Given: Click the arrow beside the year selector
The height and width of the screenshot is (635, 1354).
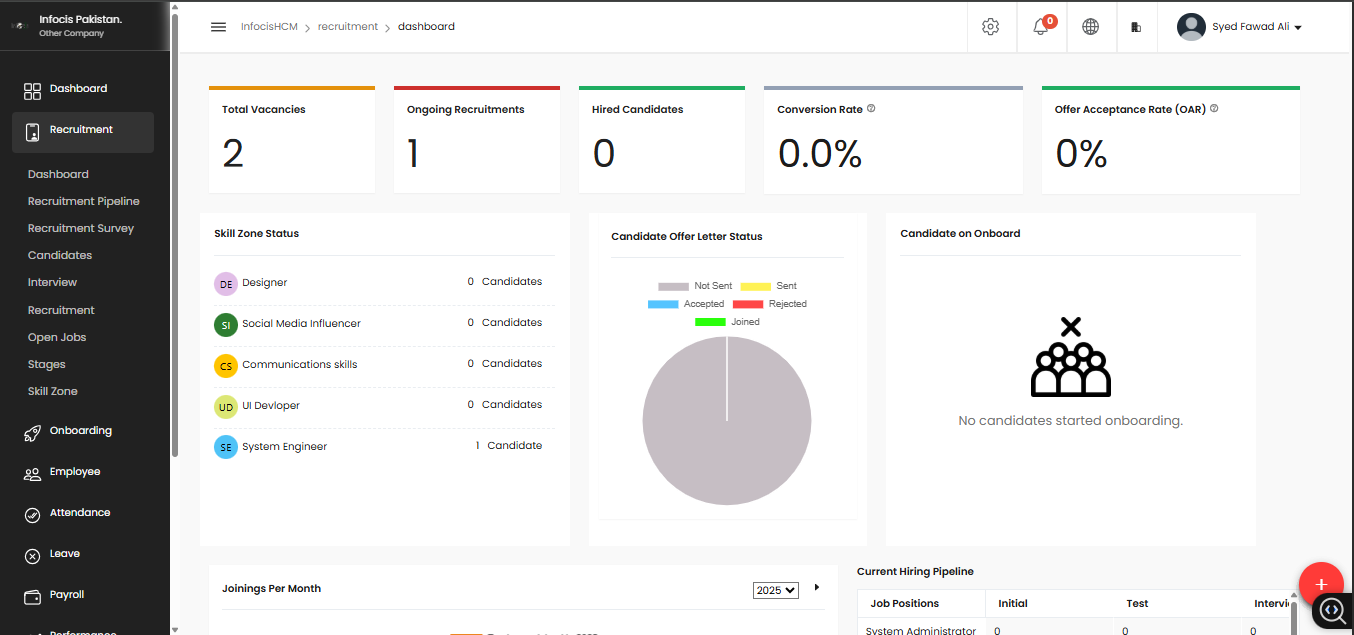Looking at the screenshot, I should coord(815,588).
